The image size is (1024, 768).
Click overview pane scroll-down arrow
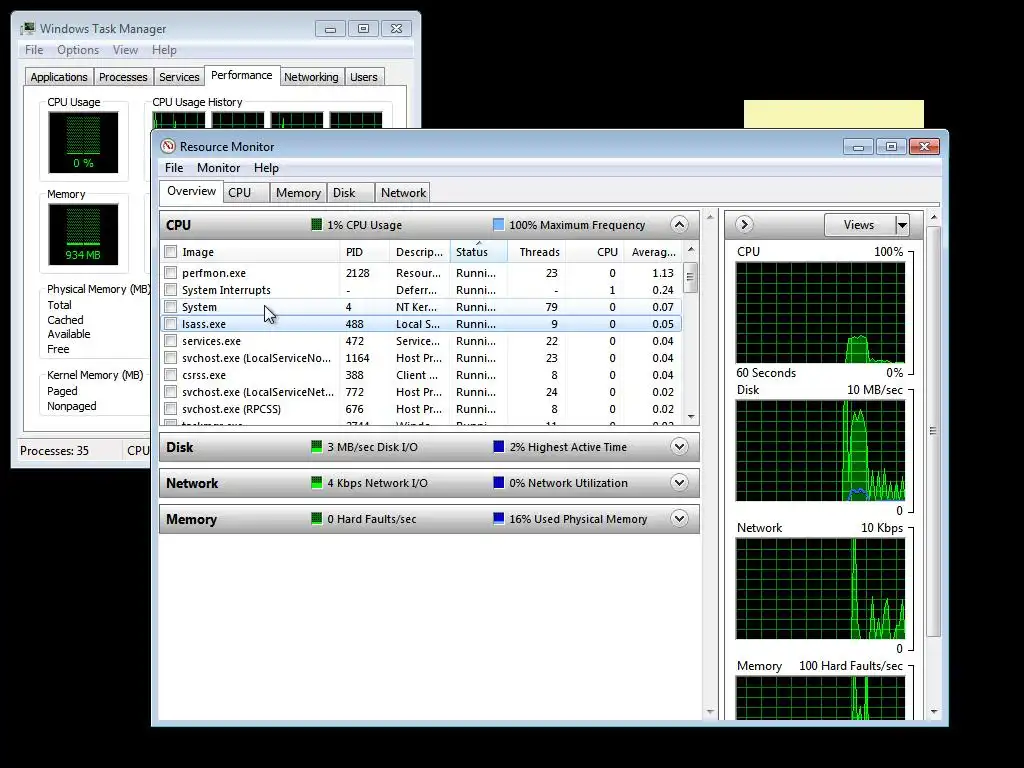pyautogui.click(x=711, y=712)
